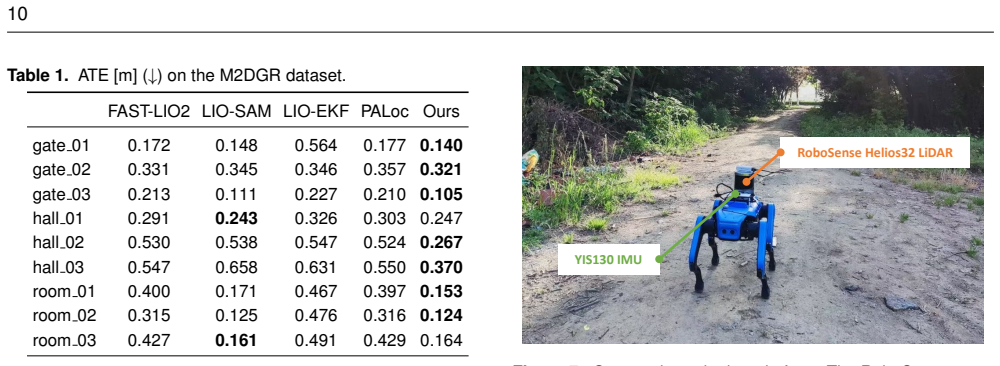This screenshot has width=1000, height=366.
Task: Click the YIS130 IMU label
Action: pos(608,259)
